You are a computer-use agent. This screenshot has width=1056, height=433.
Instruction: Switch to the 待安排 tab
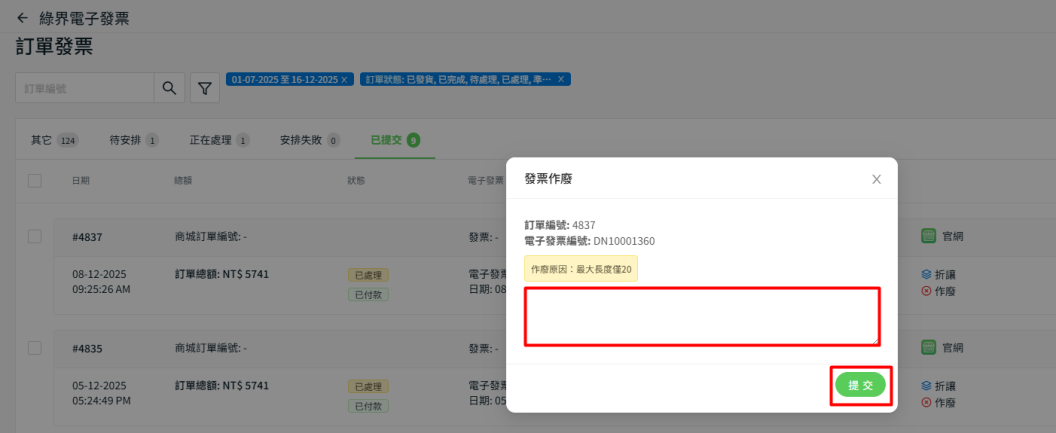pos(134,140)
